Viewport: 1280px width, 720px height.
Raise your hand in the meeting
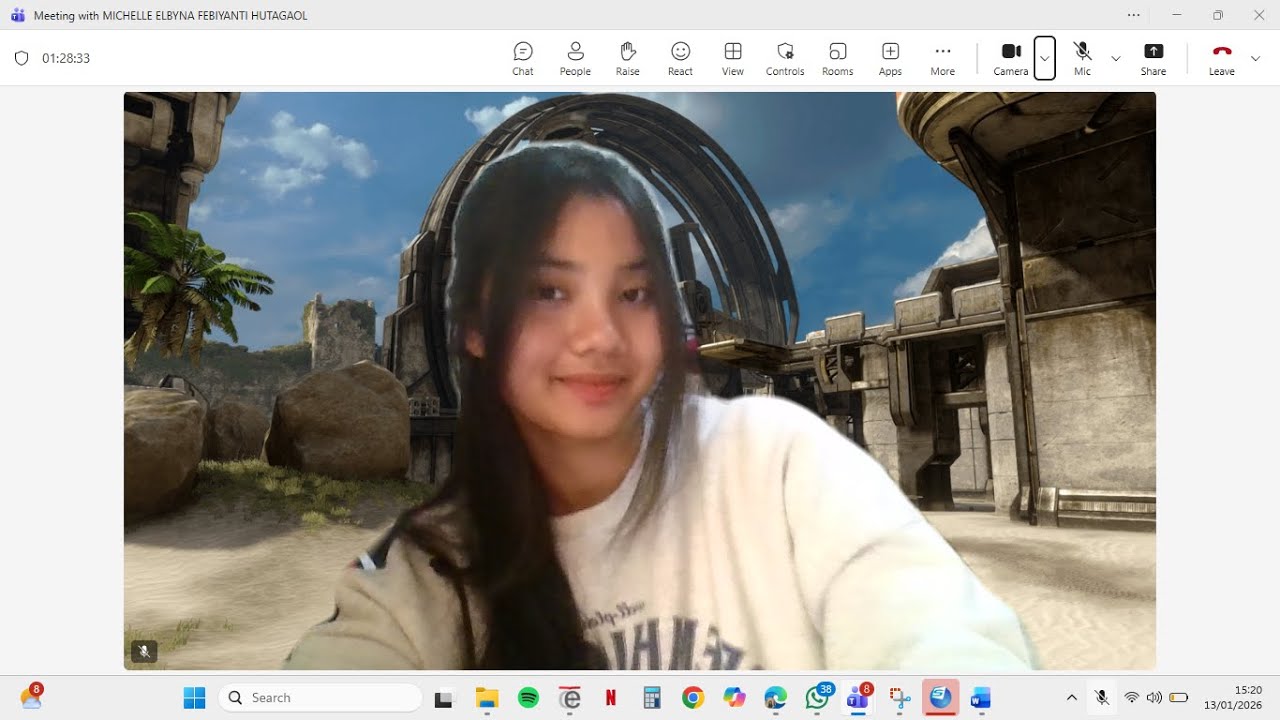tap(628, 58)
